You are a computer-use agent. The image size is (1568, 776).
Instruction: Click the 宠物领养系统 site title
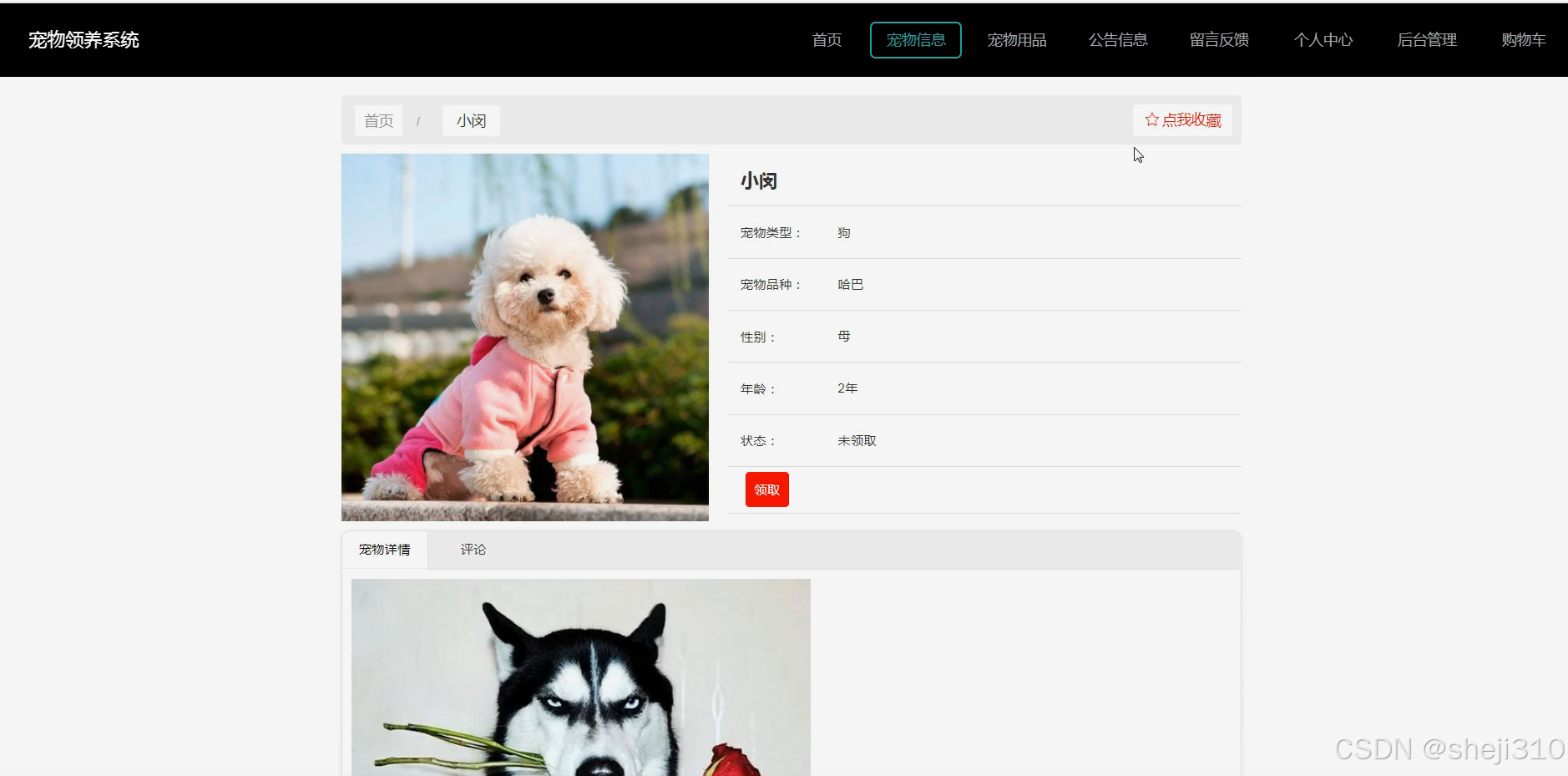83,40
